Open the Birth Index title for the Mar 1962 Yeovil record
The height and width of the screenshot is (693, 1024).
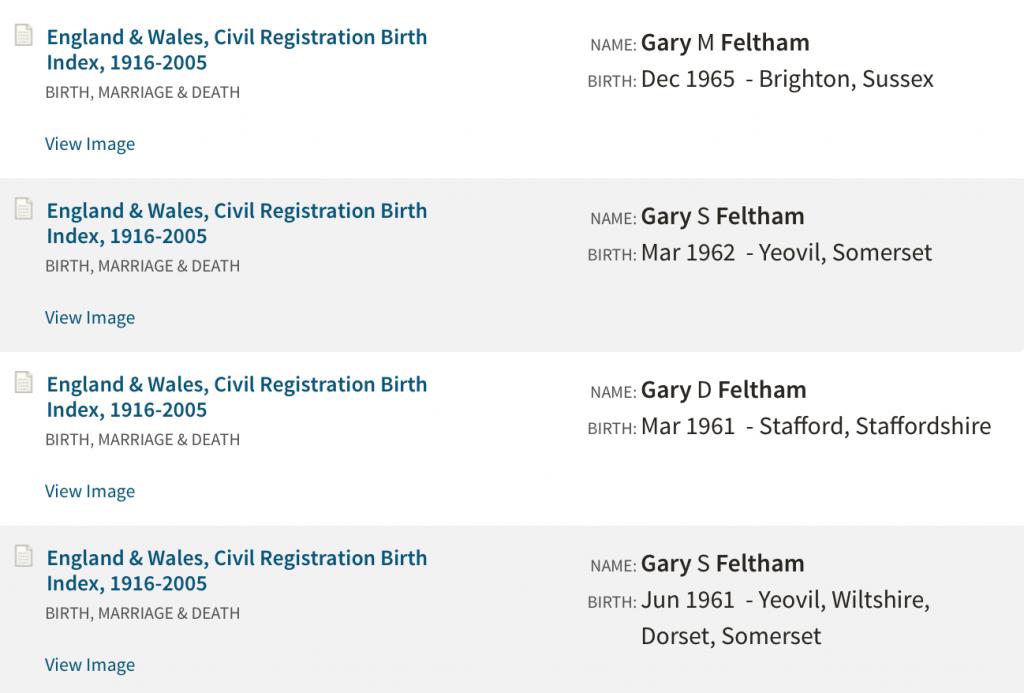(x=236, y=223)
